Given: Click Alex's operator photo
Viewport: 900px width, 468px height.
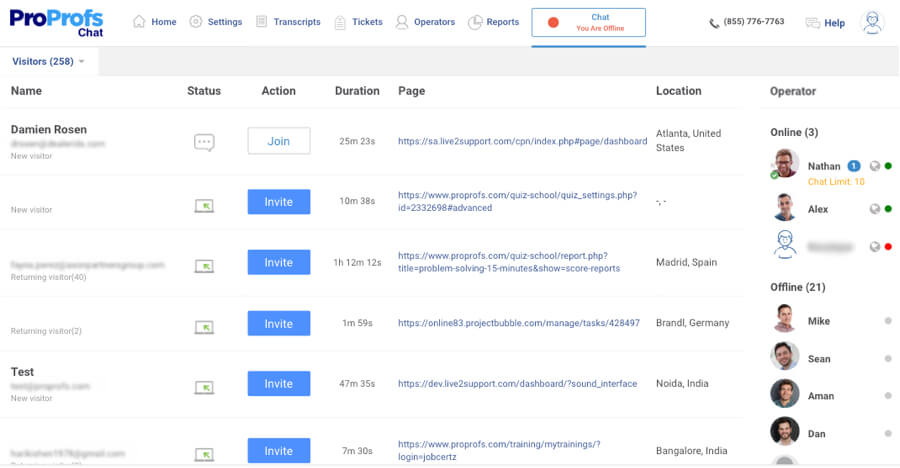Looking at the screenshot, I should click(785, 208).
